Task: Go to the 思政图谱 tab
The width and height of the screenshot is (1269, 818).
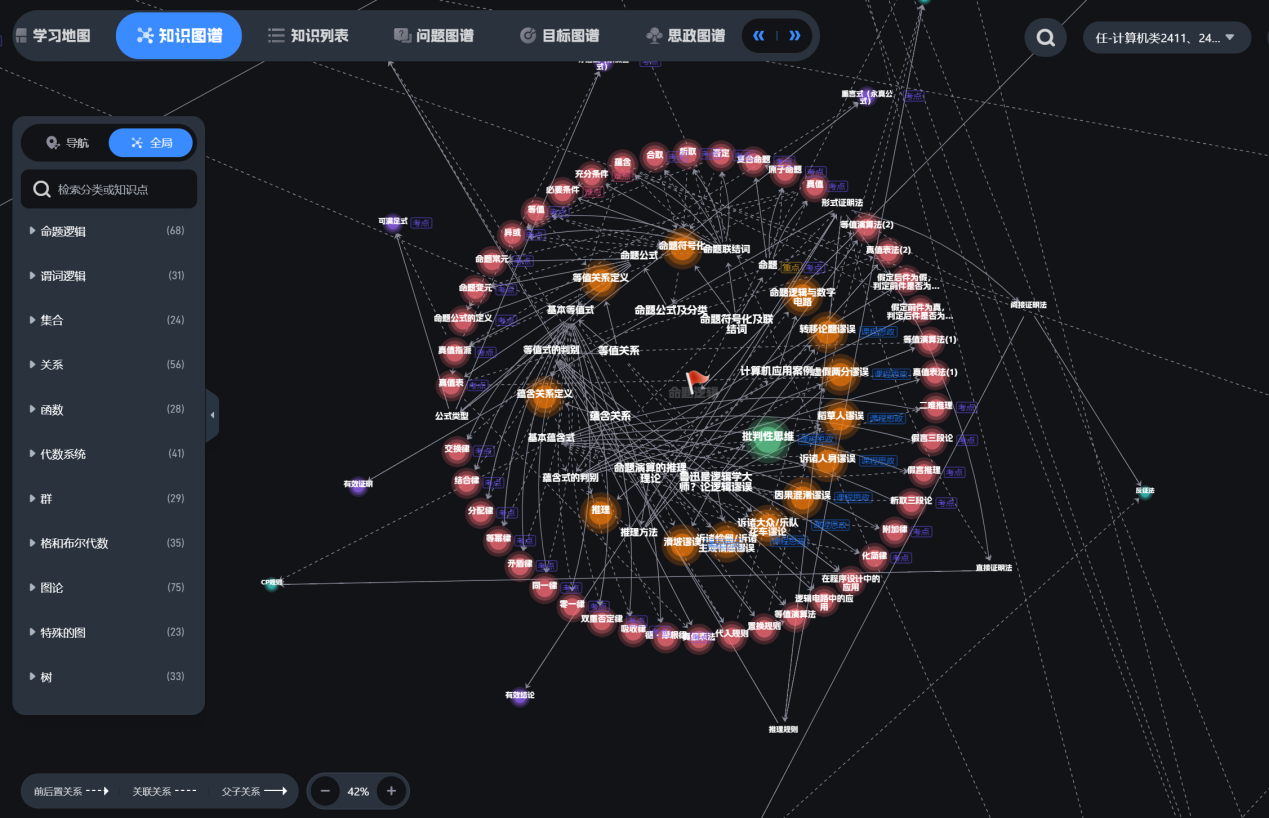Action: coord(685,36)
